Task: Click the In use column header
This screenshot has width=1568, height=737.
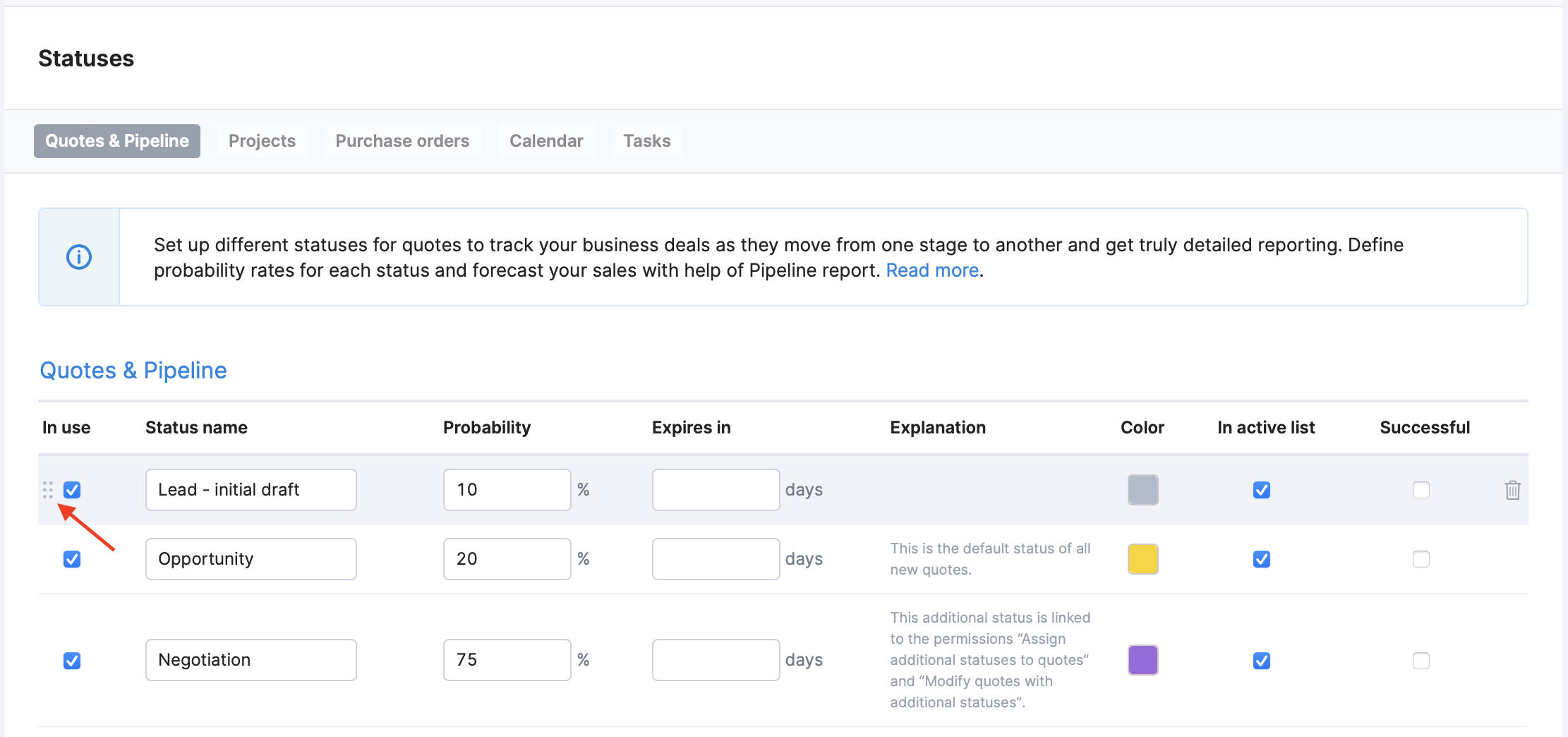Action: pyautogui.click(x=66, y=428)
